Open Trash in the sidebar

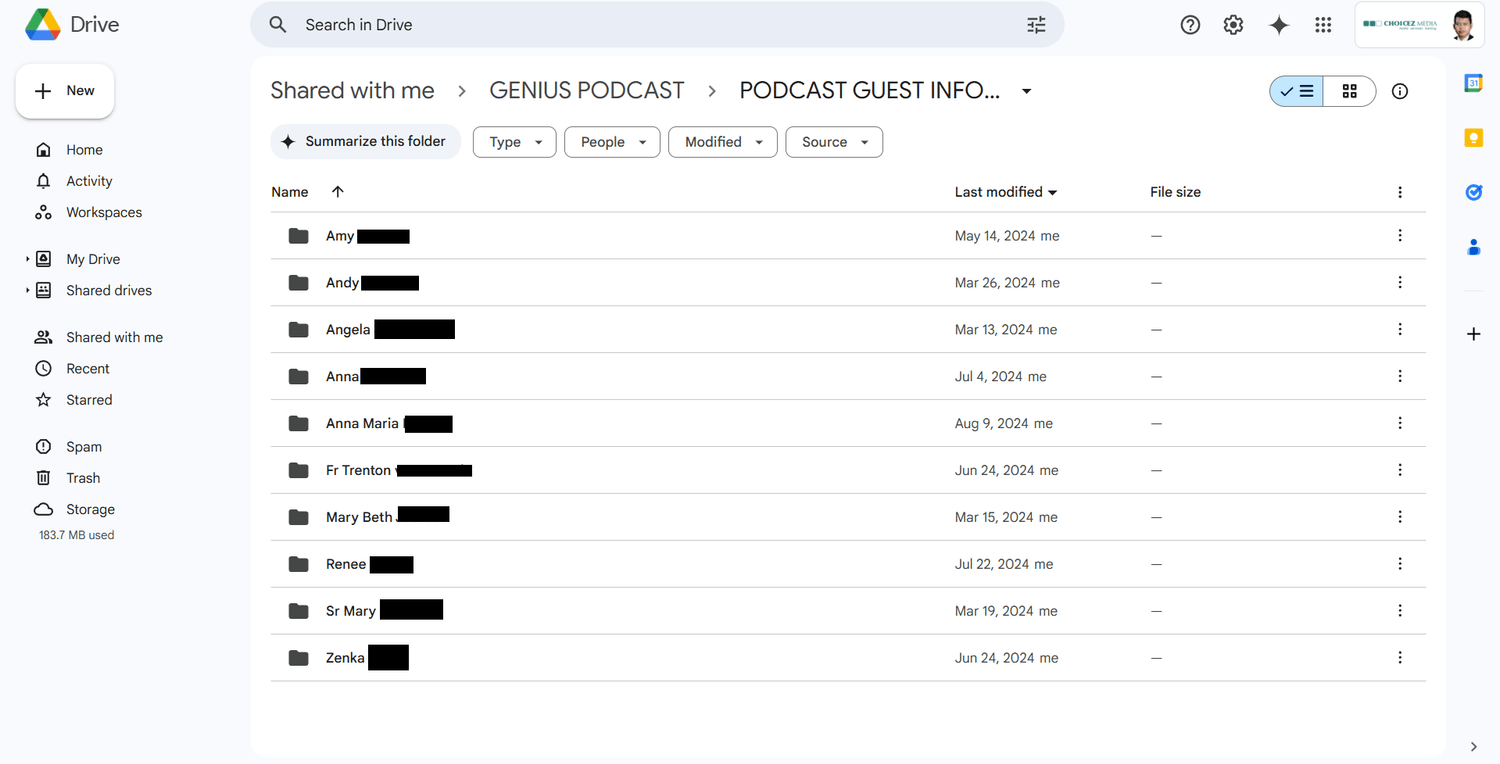click(83, 478)
